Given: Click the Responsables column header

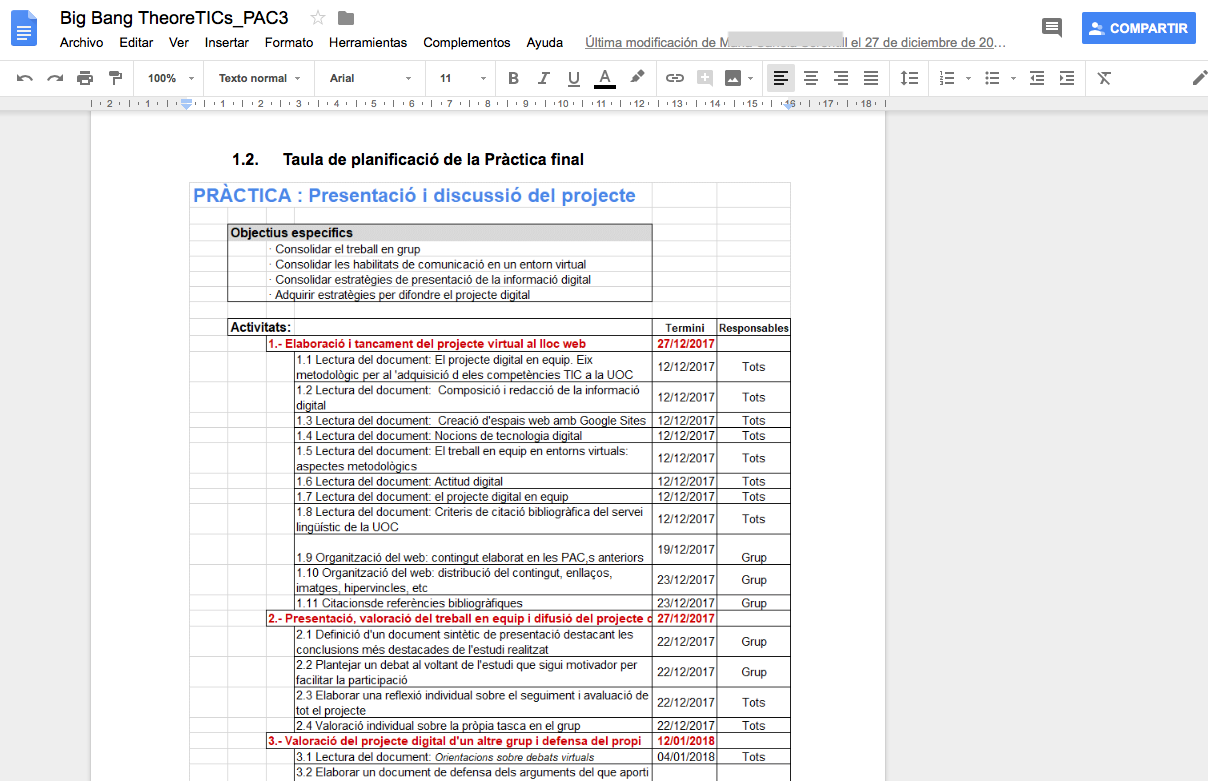Looking at the screenshot, I should [754, 328].
